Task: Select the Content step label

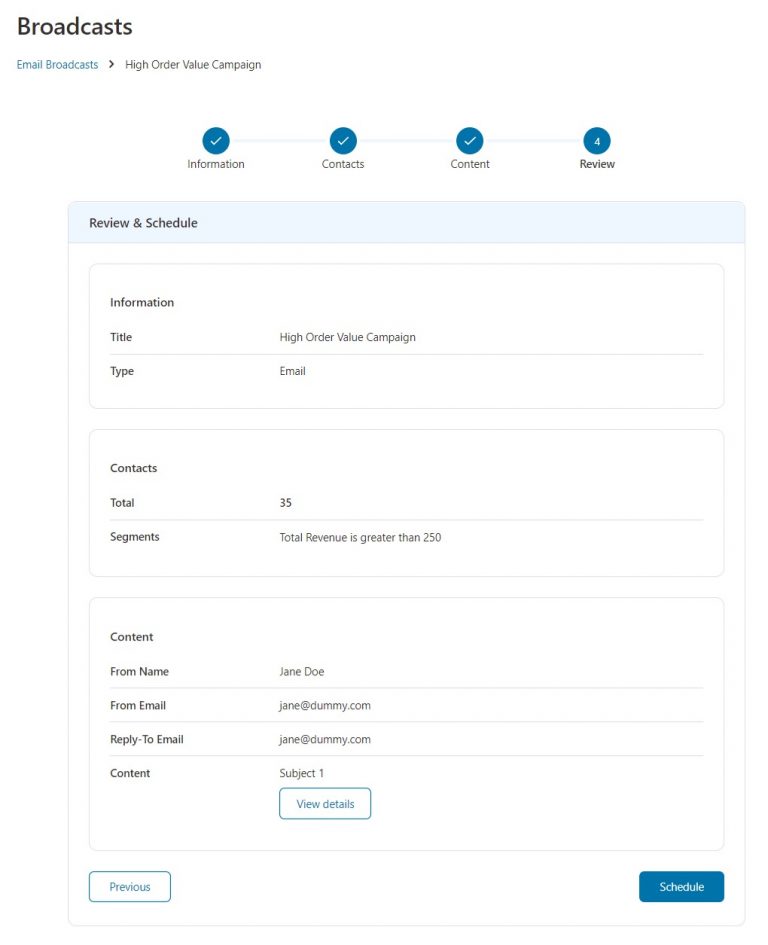Action: [470, 164]
